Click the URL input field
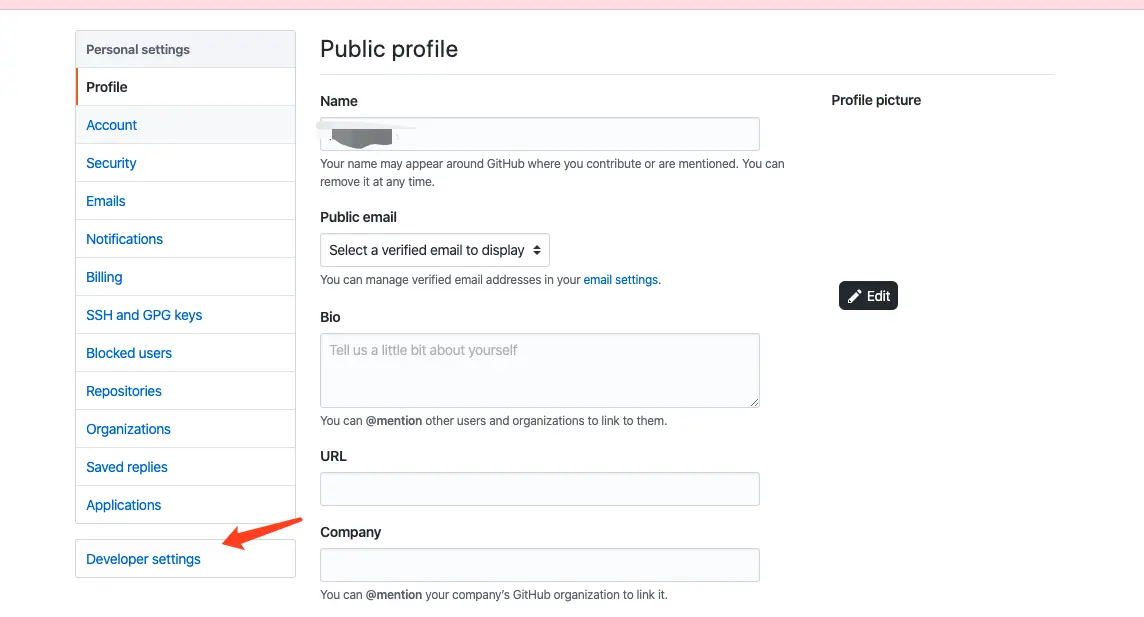The image size is (1144, 617). coord(539,489)
